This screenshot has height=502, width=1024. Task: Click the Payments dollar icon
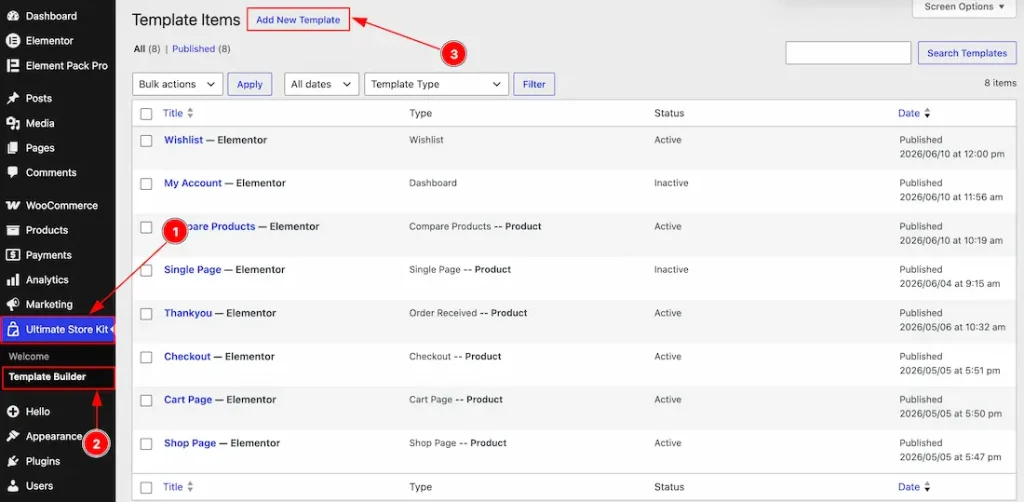tap(12, 255)
